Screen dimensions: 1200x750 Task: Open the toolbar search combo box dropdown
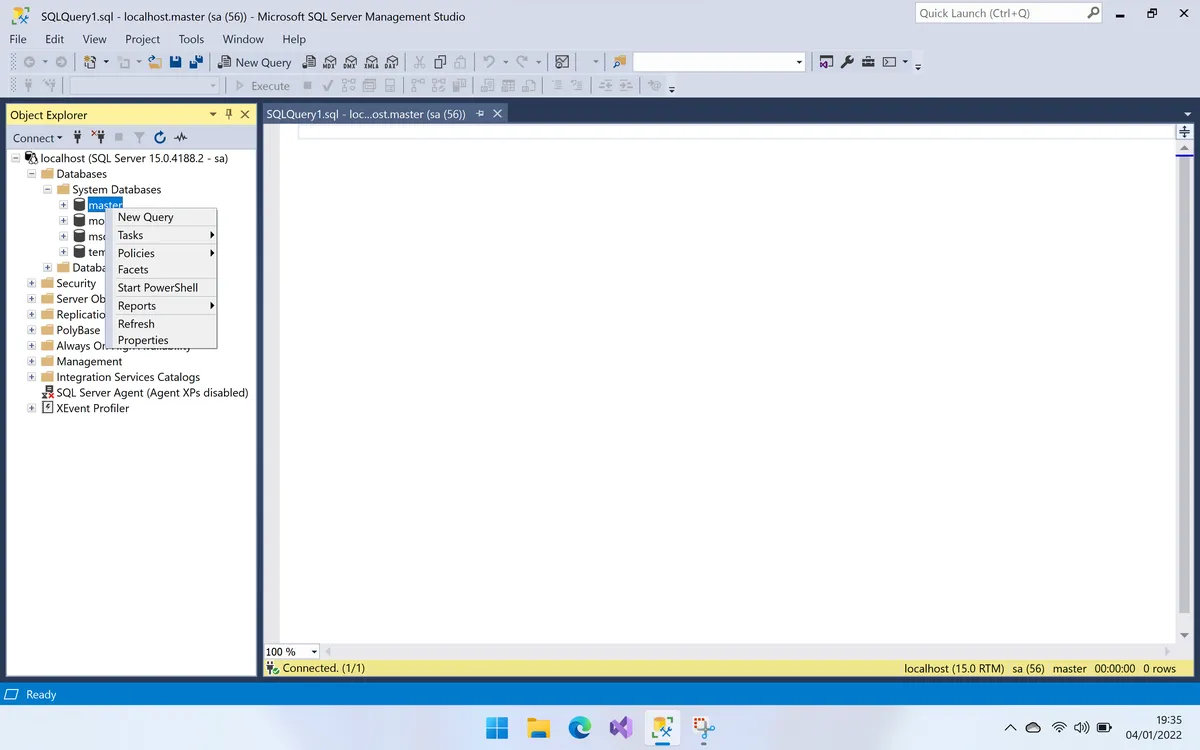(799, 62)
